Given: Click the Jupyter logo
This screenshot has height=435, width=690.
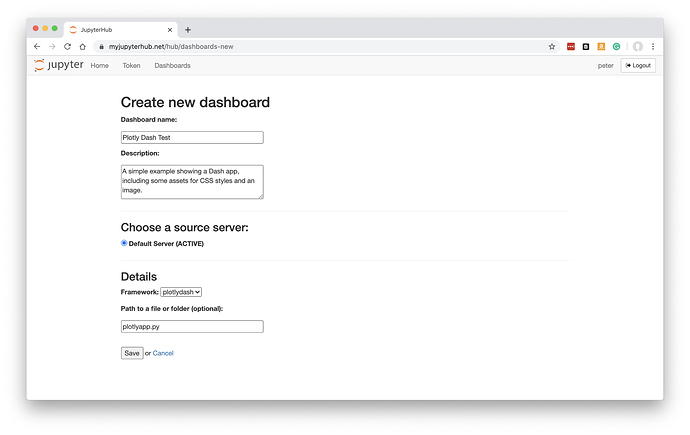Looking at the screenshot, I should 59,65.
